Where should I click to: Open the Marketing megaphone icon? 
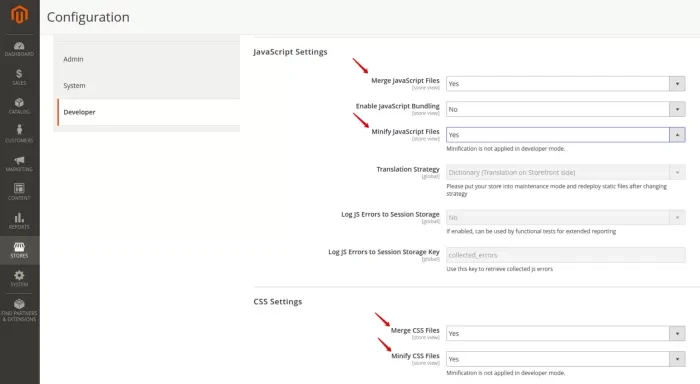click(19, 160)
